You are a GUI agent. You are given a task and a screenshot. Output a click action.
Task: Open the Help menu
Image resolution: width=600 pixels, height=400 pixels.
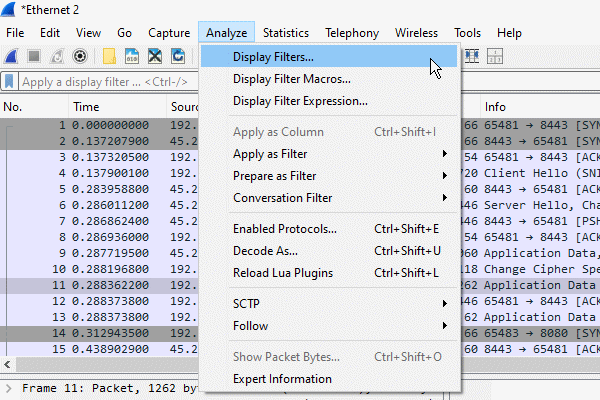[x=509, y=33]
